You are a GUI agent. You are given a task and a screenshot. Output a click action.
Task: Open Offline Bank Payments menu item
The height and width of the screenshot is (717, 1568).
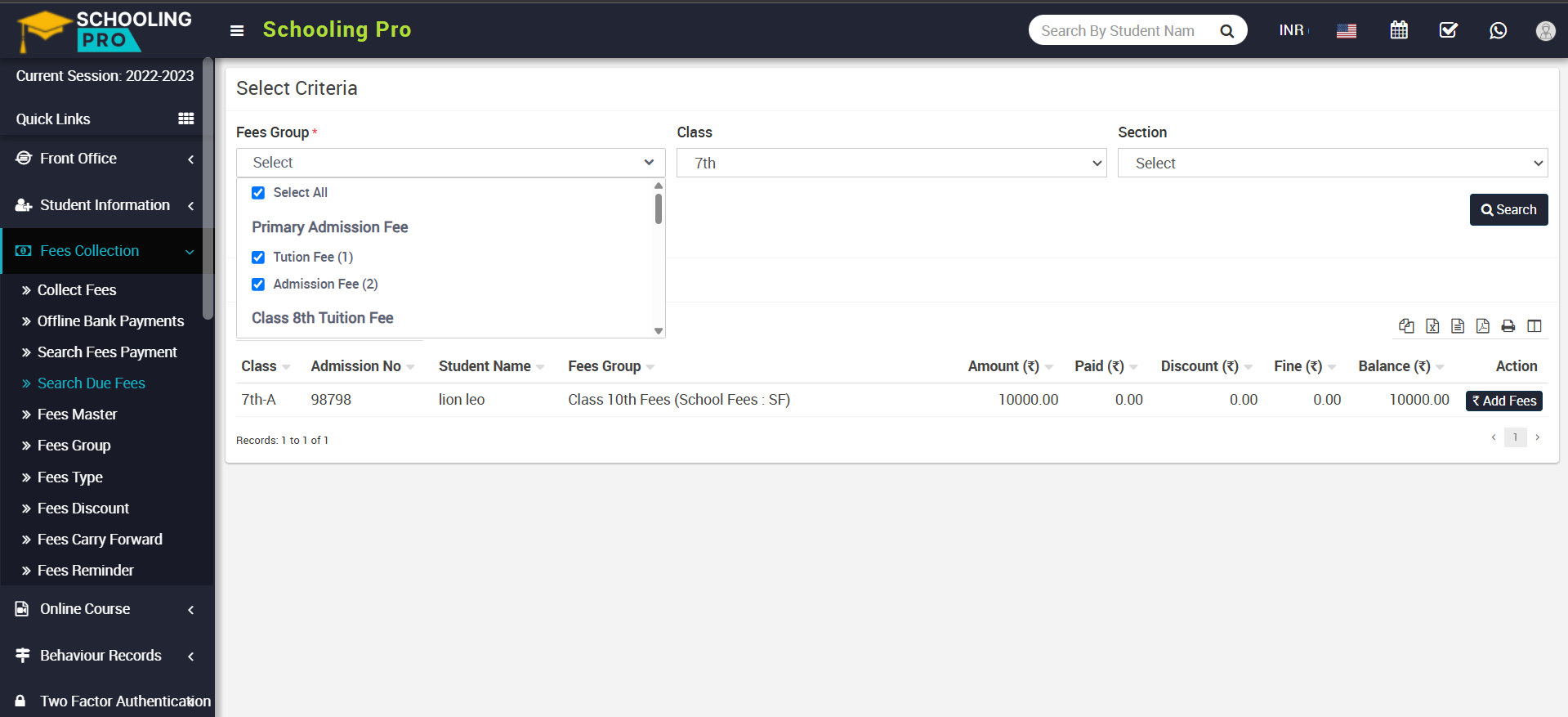[110, 321]
